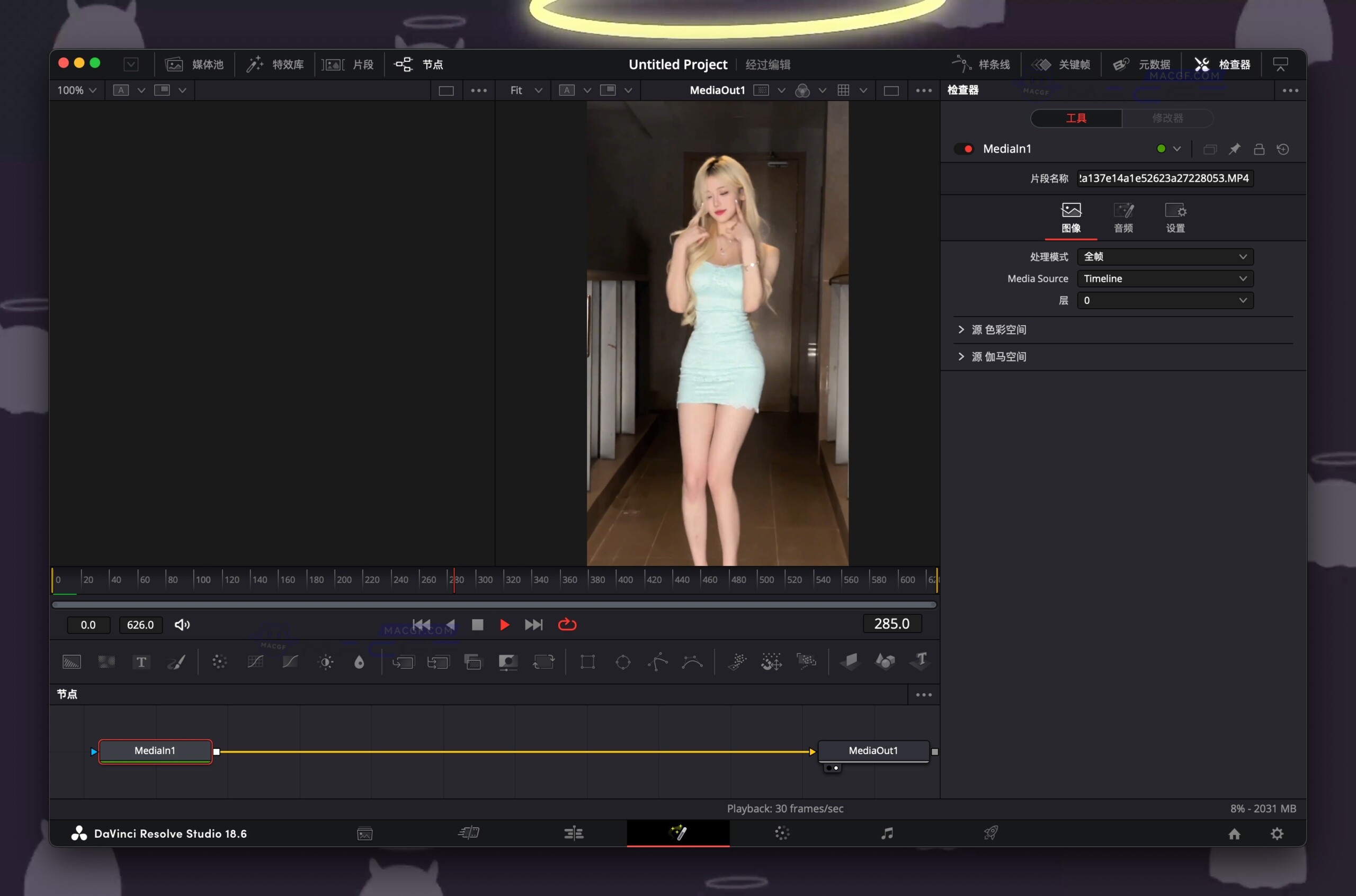1356x896 pixels.
Task: Toggle the 关键帧 panel
Action: click(x=1061, y=64)
